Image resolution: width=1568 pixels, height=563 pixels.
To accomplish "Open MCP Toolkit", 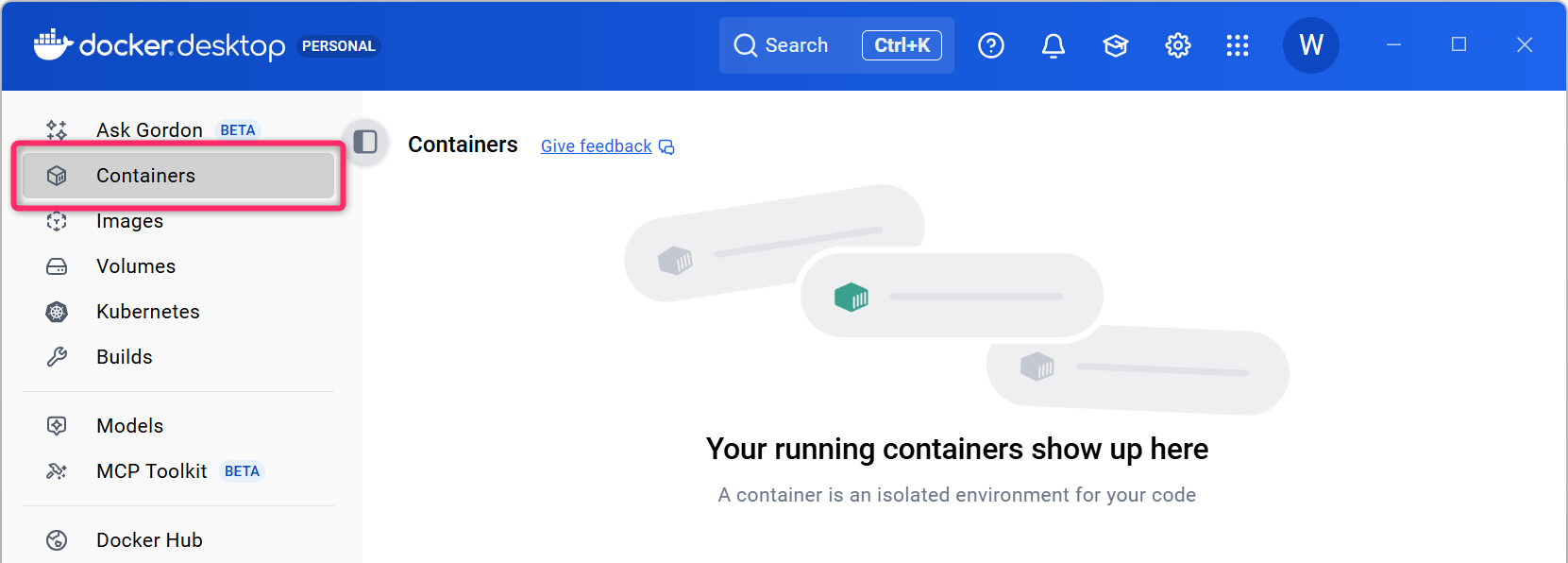I will click(x=151, y=471).
